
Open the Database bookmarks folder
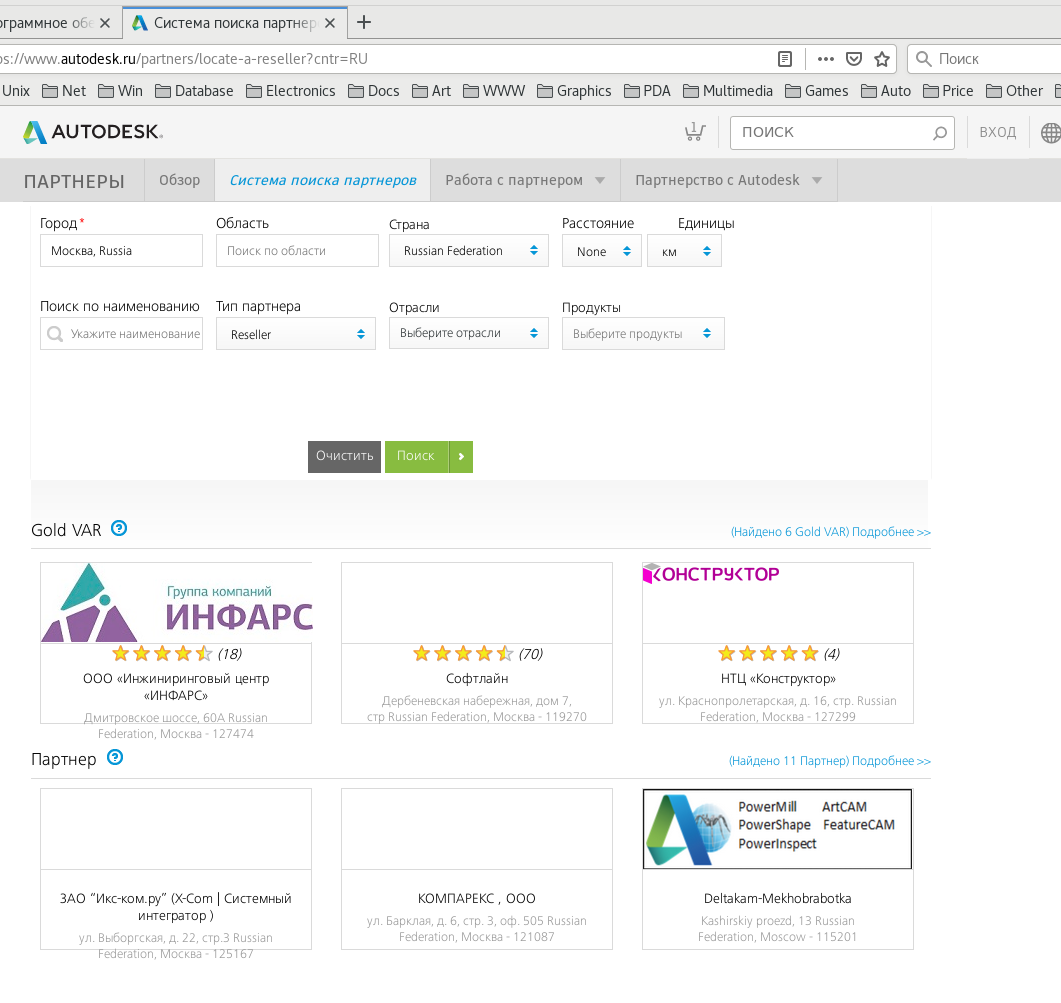[194, 91]
